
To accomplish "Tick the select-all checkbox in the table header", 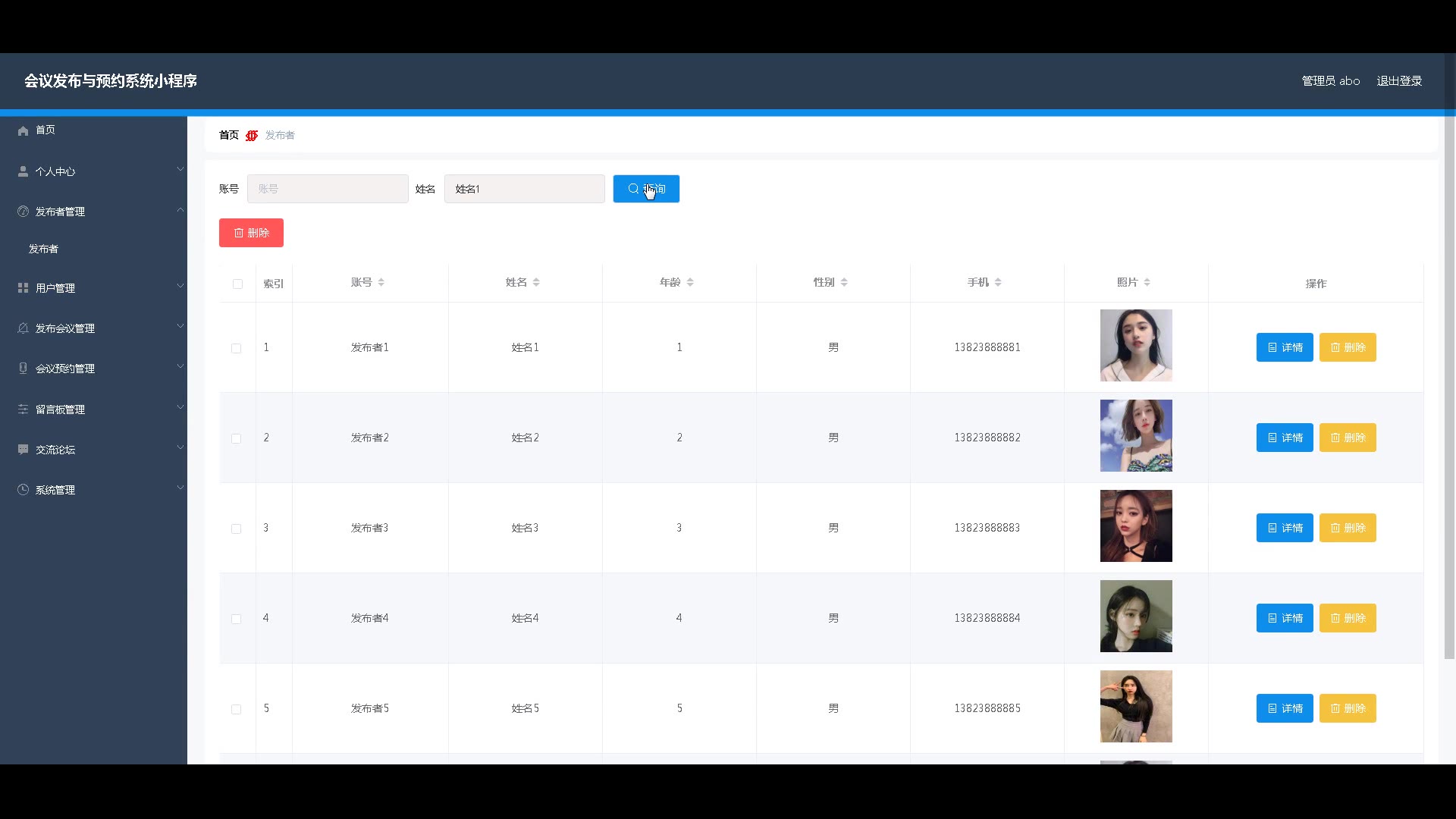I will (x=237, y=284).
